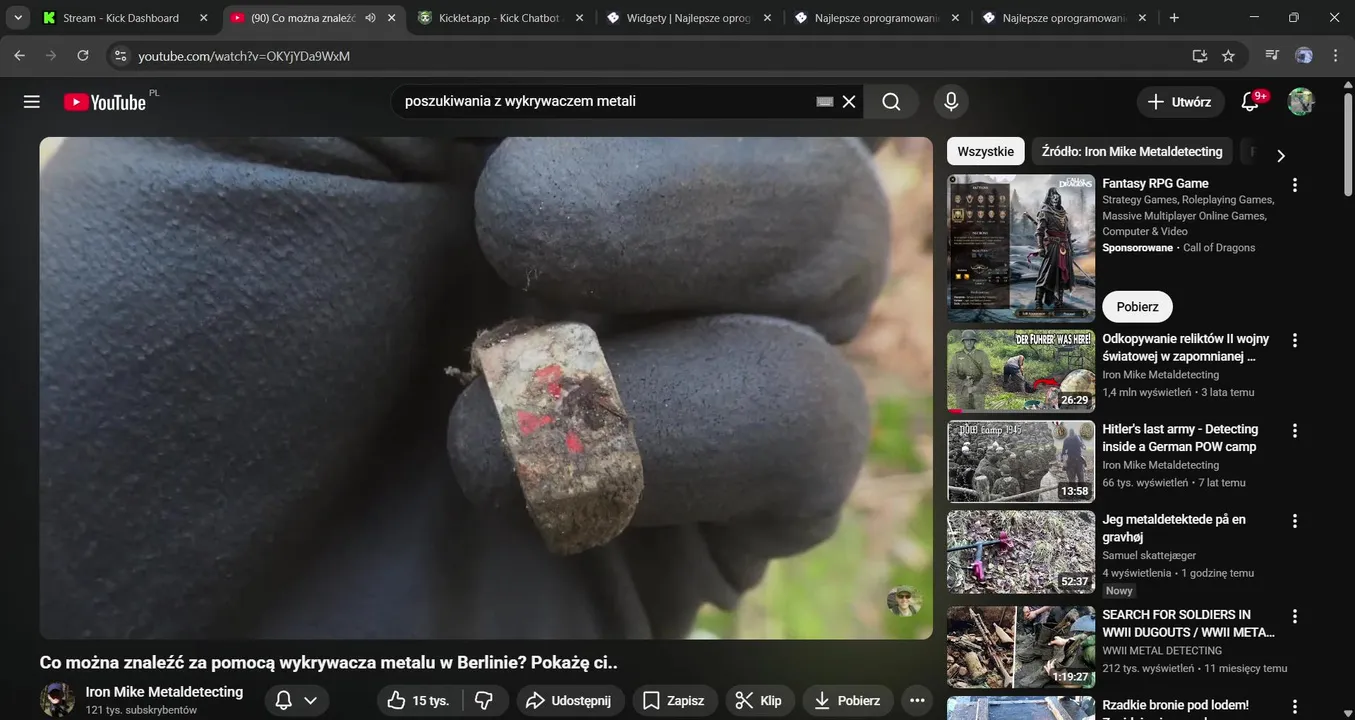Viewport: 1355px width, 720px height.
Task: Show next filter chips with right arrow
Action: pyautogui.click(x=1280, y=155)
